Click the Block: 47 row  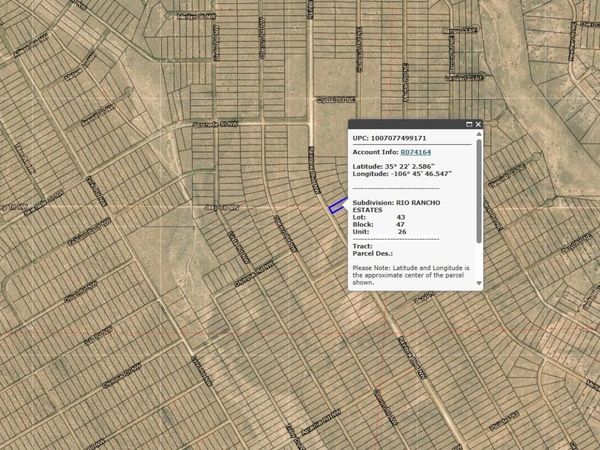[x=379, y=225]
